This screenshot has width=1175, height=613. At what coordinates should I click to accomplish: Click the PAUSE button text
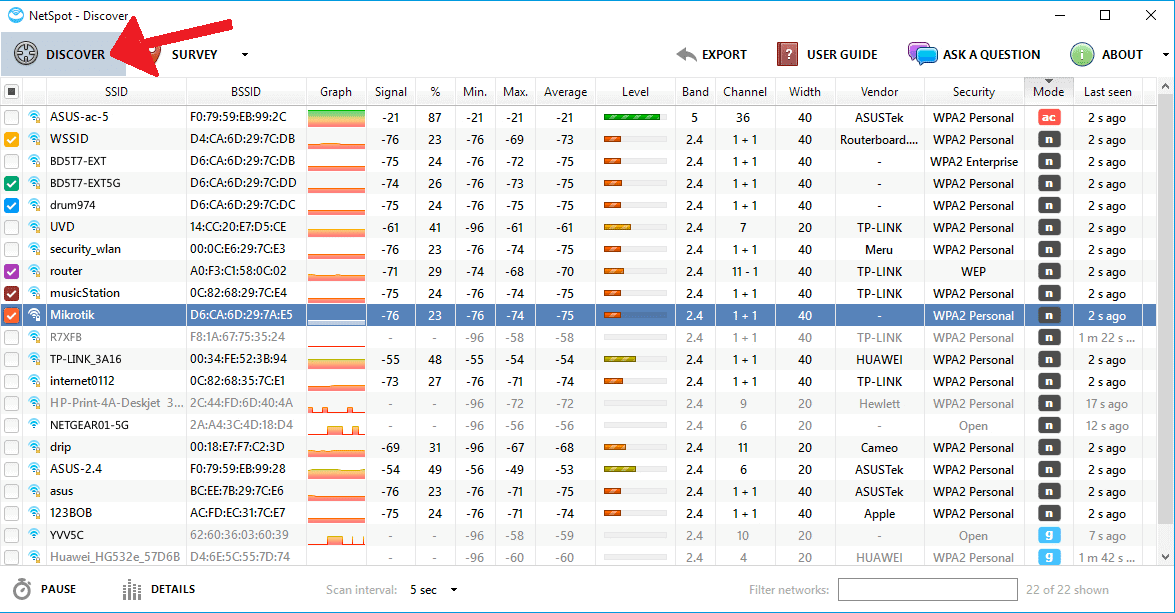click(58, 589)
